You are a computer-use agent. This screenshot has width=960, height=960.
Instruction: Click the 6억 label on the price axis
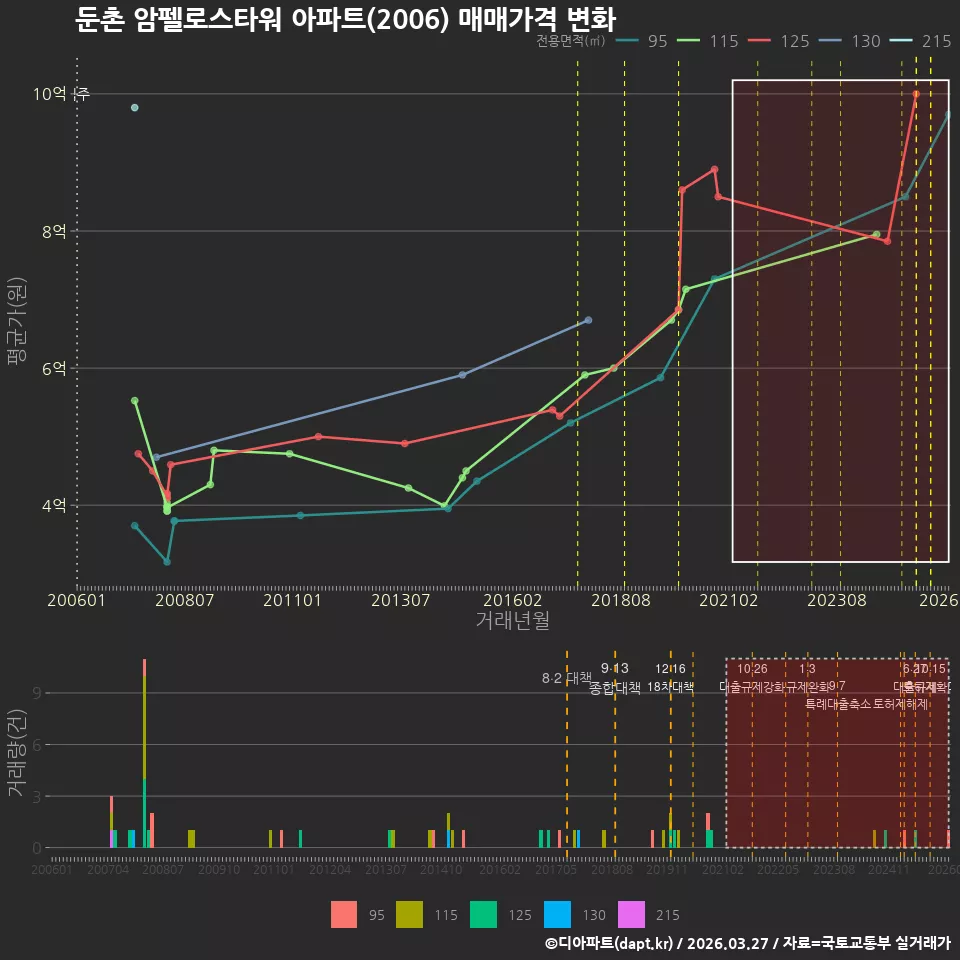54,368
